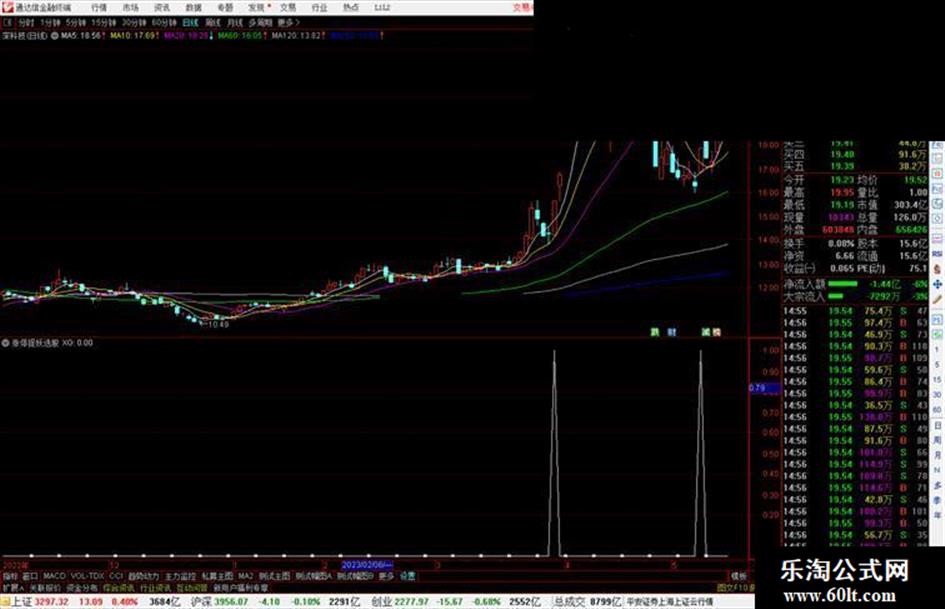Click the 模板 button at bottom right

click(739, 576)
